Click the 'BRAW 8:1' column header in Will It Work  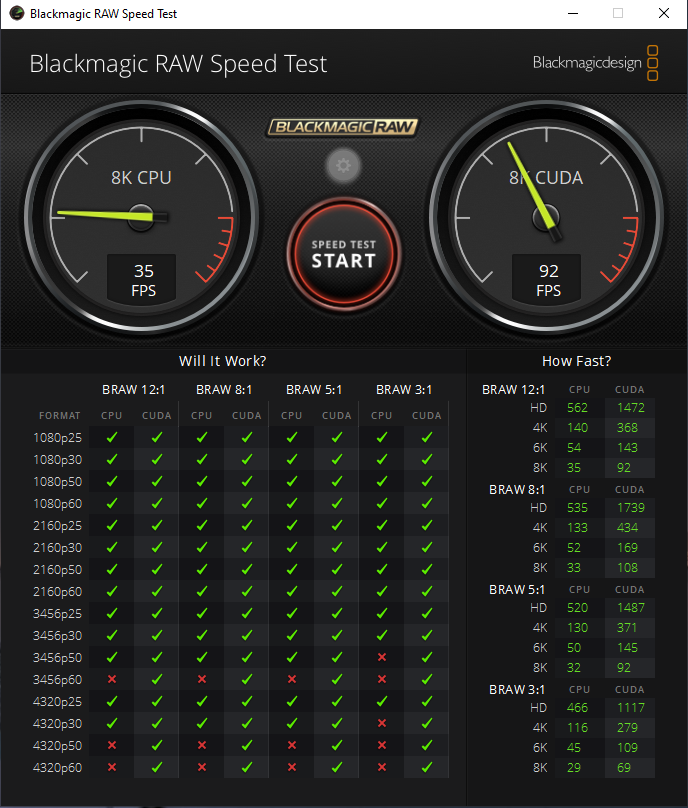pyautogui.click(x=224, y=390)
